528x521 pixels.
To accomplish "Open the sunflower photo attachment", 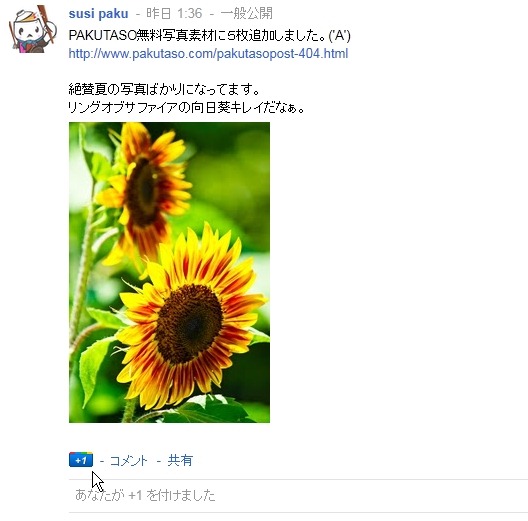I will tap(169, 272).
